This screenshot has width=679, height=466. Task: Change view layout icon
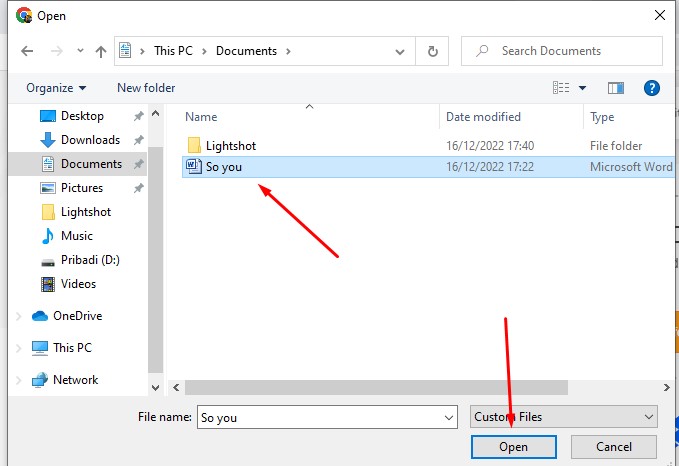561,88
